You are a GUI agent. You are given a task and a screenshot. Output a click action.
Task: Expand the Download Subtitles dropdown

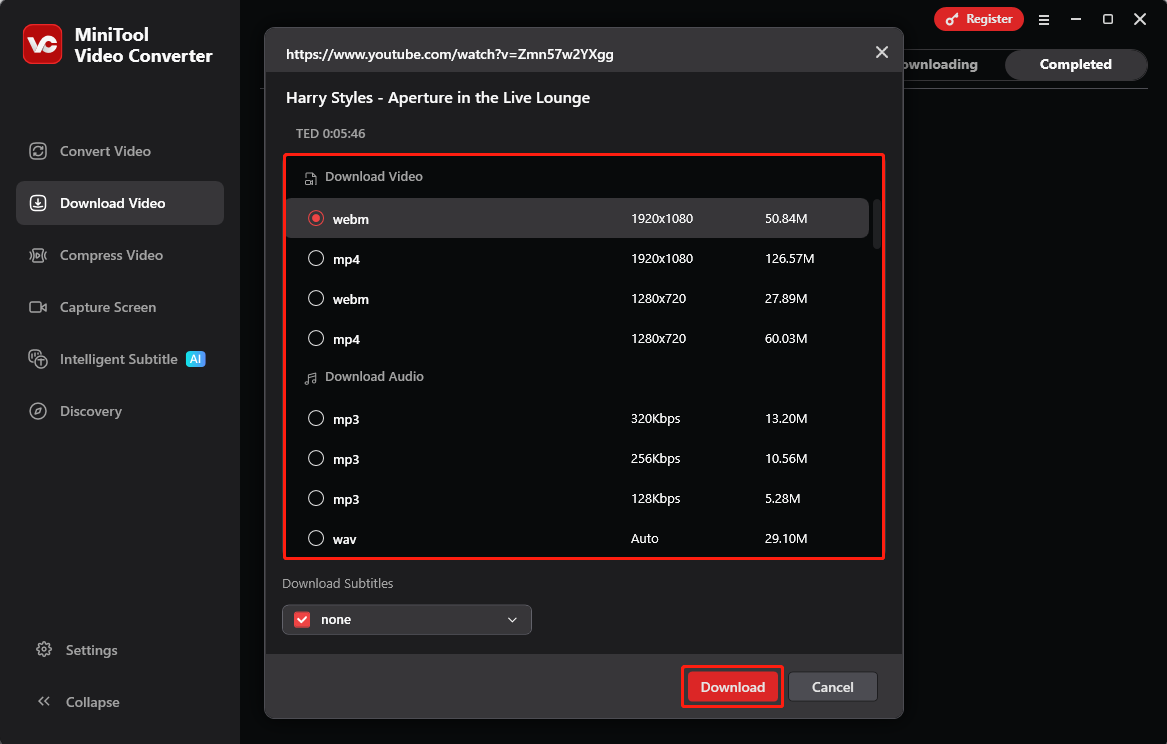513,619
